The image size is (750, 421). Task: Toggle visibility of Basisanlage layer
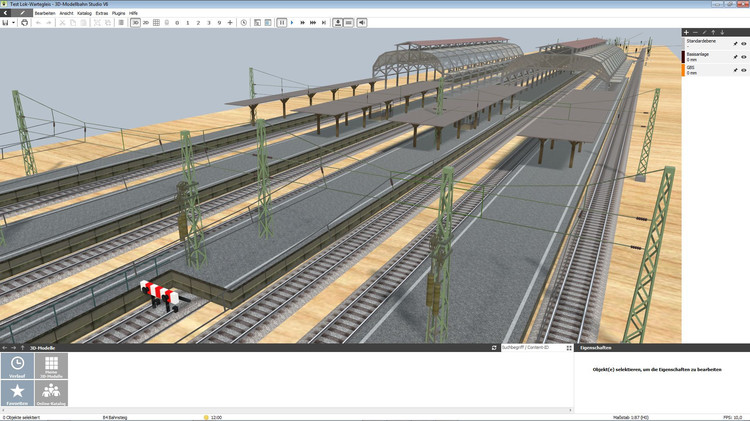(x=744, y=57)
